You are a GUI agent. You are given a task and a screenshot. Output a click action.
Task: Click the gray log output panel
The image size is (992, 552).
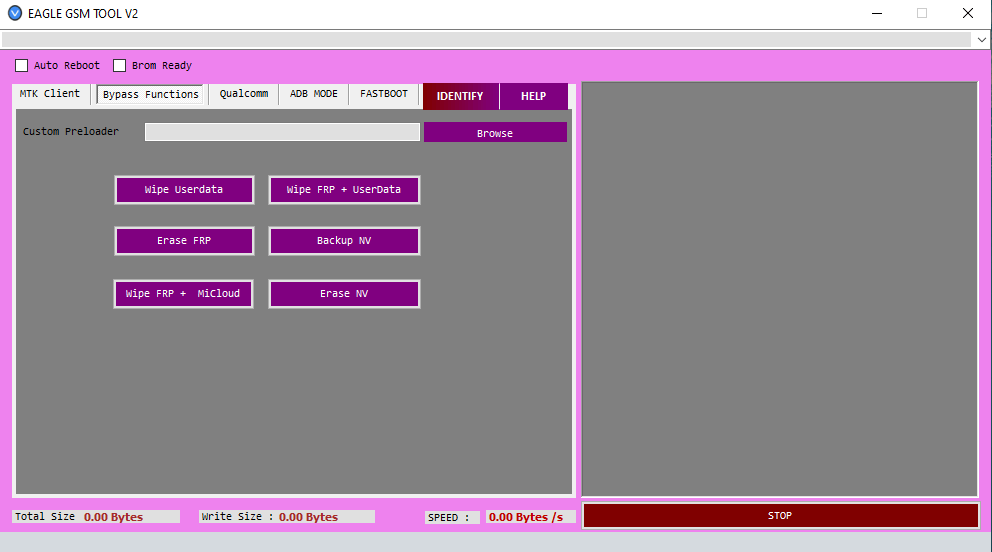[x=779, y=289]
